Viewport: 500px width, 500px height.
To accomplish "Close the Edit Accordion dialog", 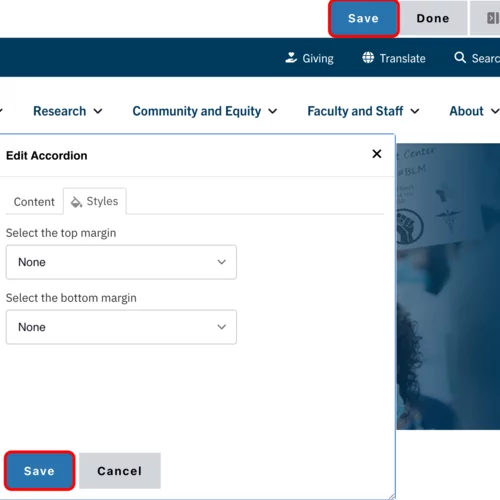I will click(x=377, y=154).
